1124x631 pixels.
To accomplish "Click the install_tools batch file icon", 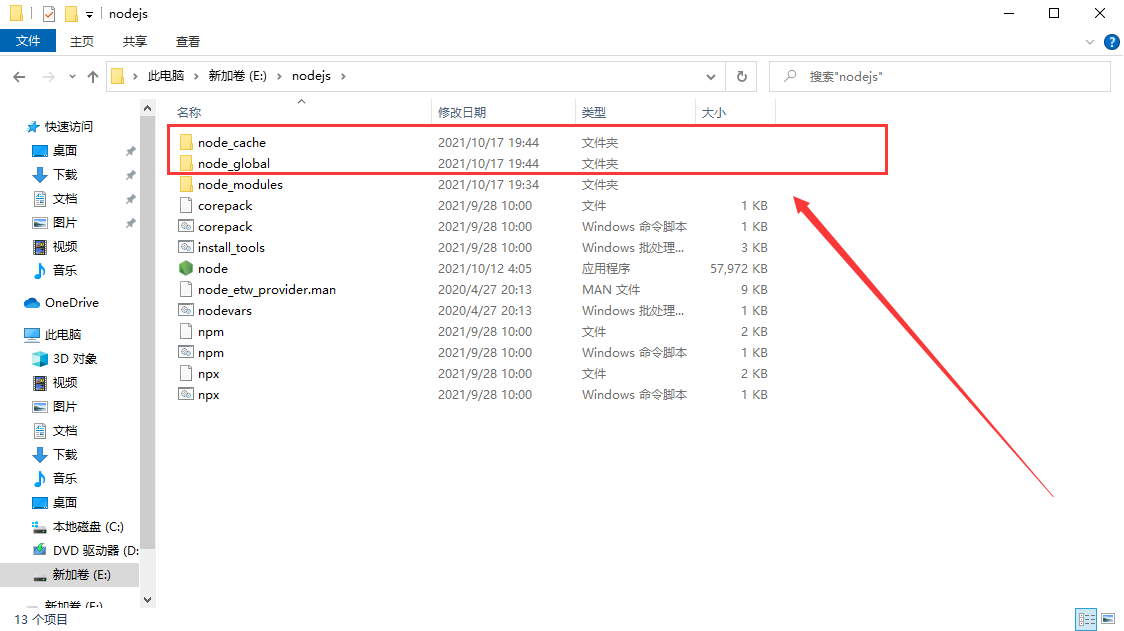I will [186, 247].
